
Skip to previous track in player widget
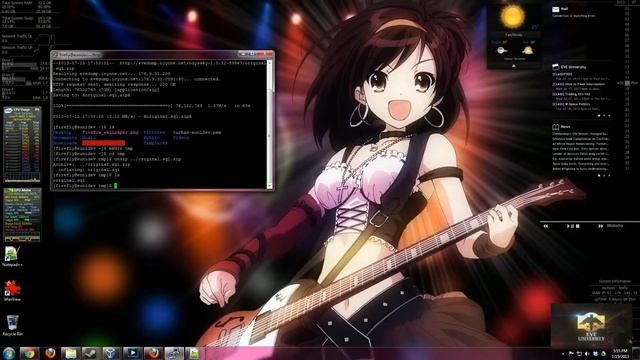tap(546, 226)
